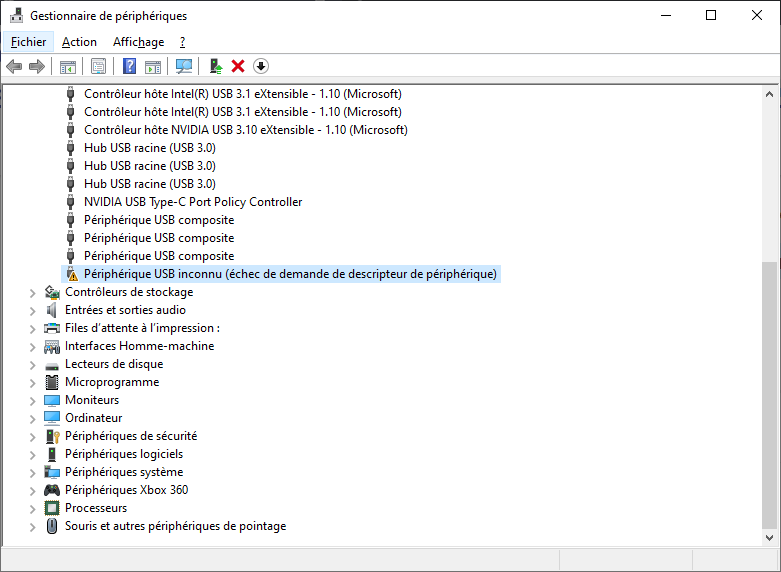
Task: Click the vertical scrollbar down arrow
Action: (770, 537)
